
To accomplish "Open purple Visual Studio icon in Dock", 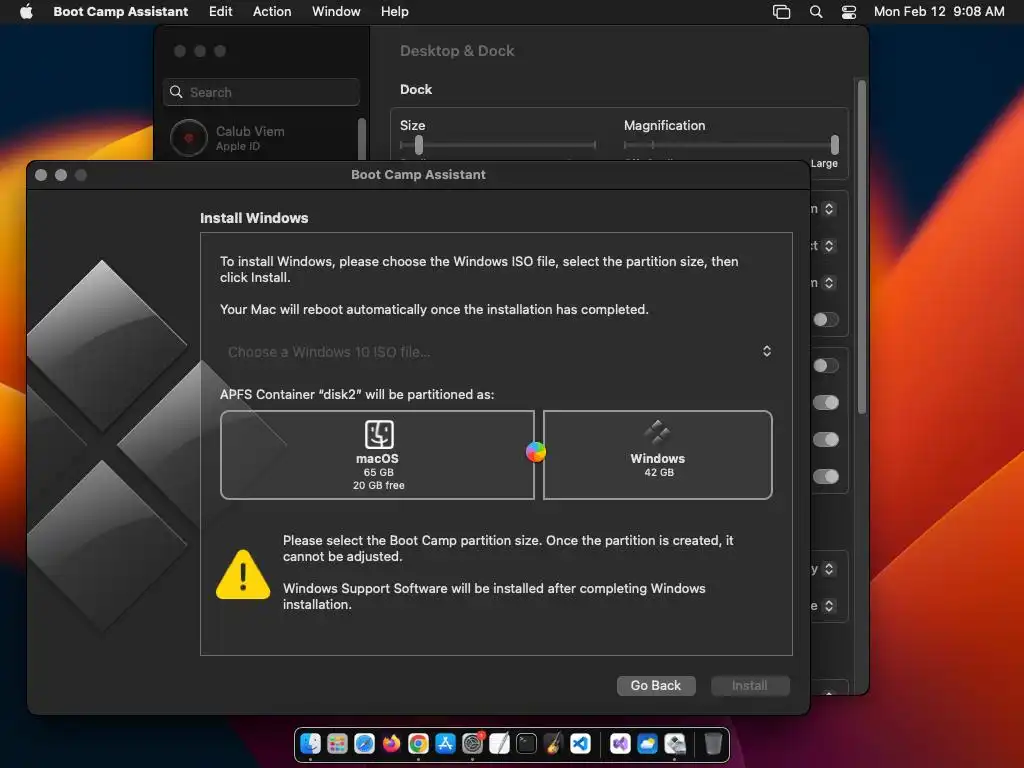I will tap(620, 743).
